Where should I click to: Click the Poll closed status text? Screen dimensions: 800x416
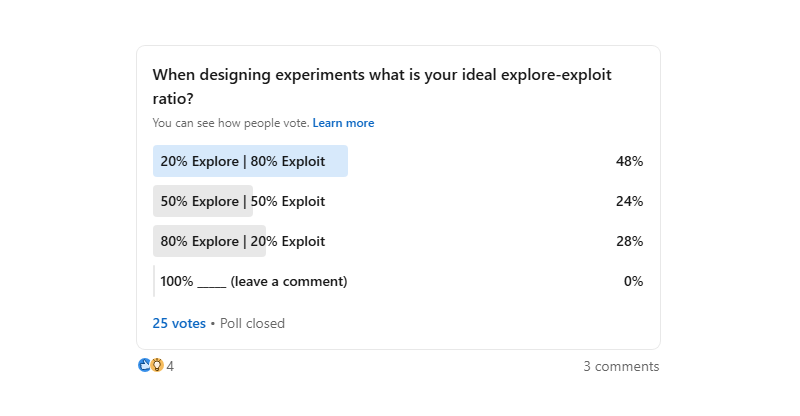click(x=252, y=323)
